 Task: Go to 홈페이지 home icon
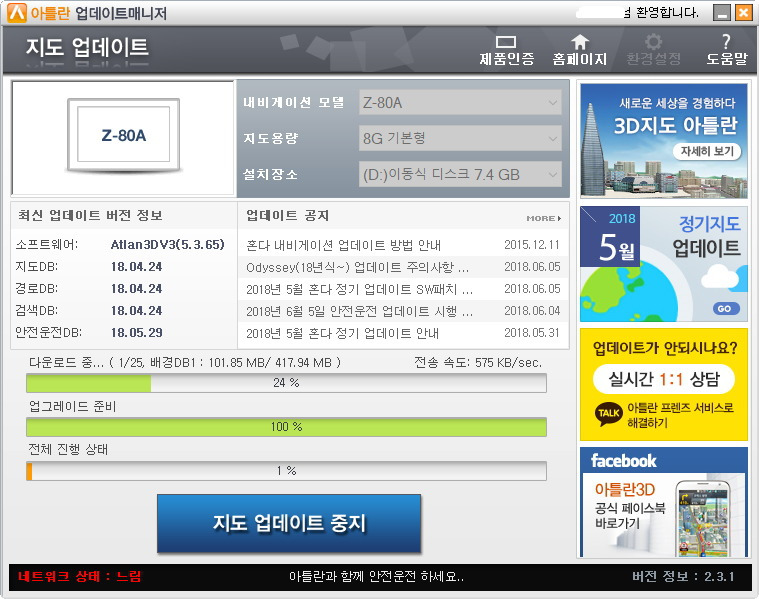579,50
